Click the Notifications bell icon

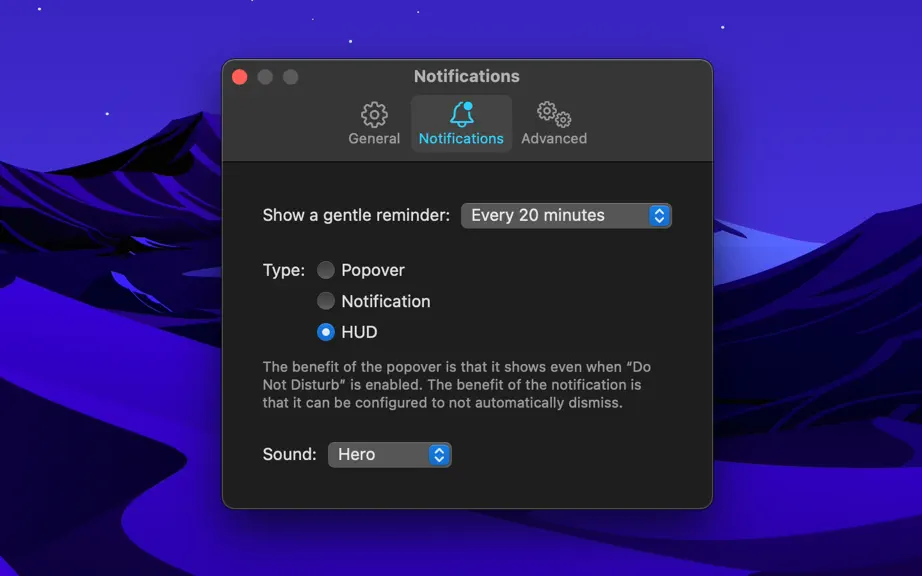coord(462,114)
